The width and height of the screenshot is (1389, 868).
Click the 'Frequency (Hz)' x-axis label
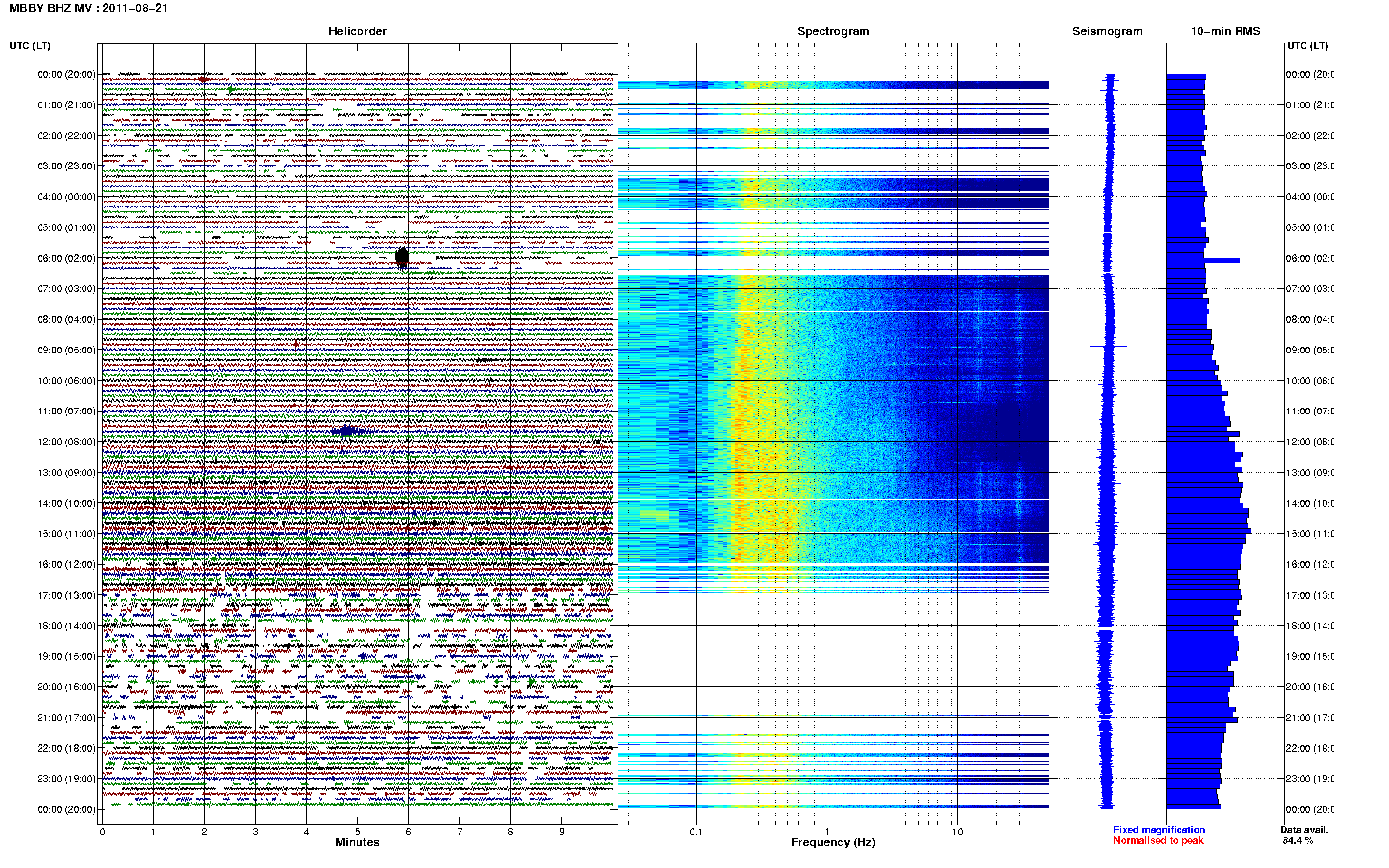[833, 843]
